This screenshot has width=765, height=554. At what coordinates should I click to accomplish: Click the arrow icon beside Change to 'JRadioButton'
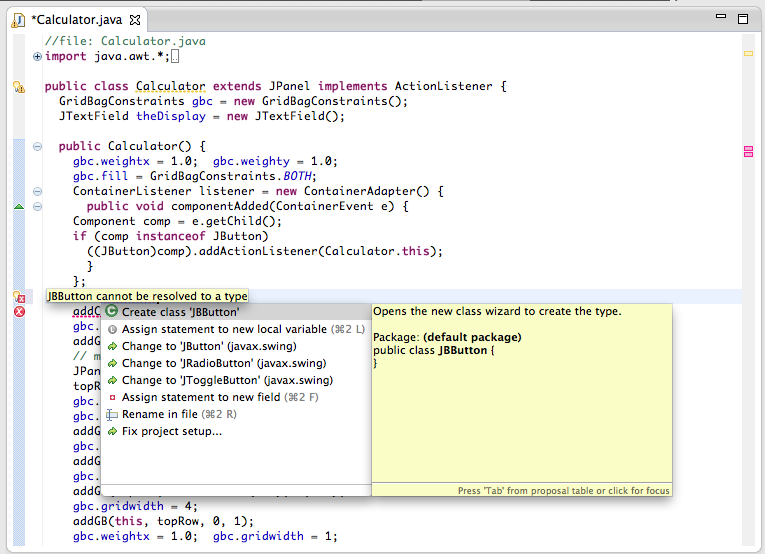[x=112, y=363]
